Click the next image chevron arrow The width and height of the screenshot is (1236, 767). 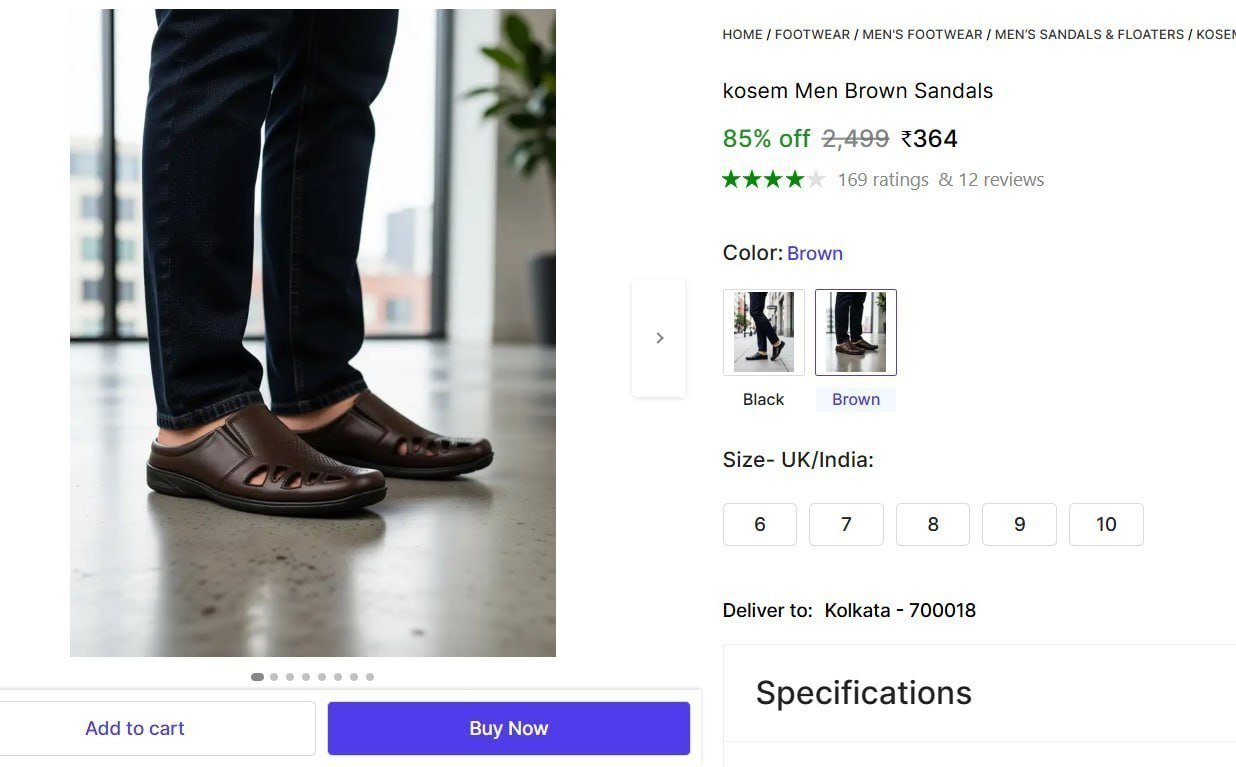point(659,338)
